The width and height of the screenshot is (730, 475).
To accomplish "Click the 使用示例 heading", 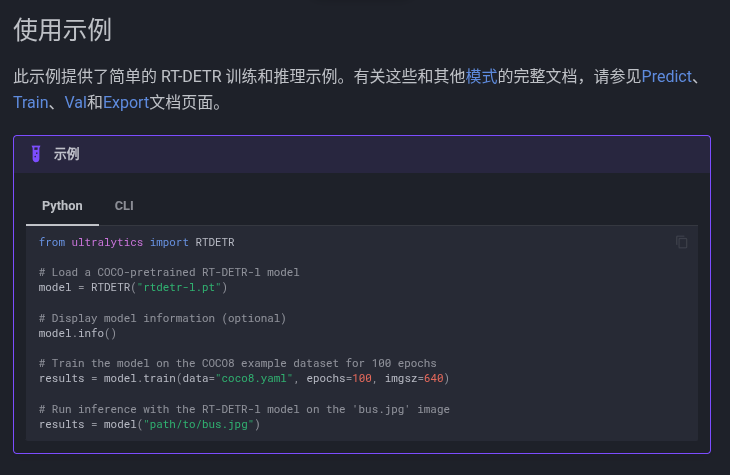I will click(x=62, y=30).
